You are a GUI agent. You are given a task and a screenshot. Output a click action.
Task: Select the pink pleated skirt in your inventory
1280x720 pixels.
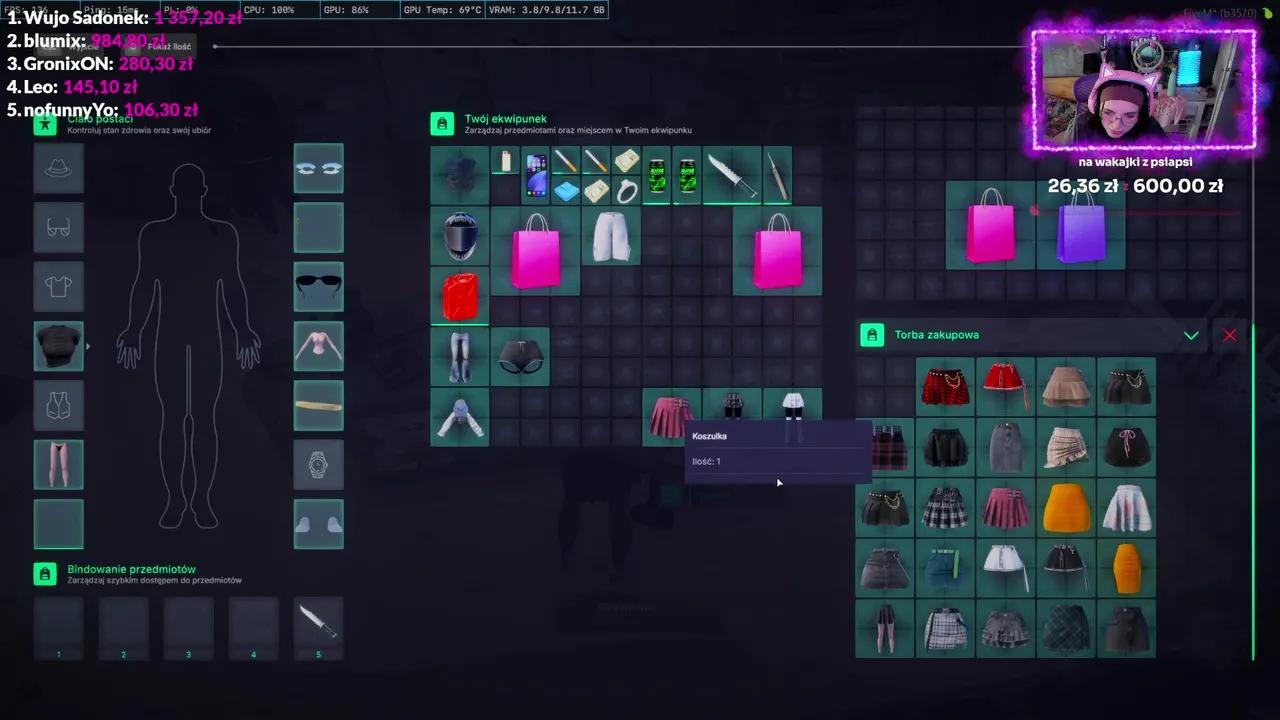click(x=671, y=417)
